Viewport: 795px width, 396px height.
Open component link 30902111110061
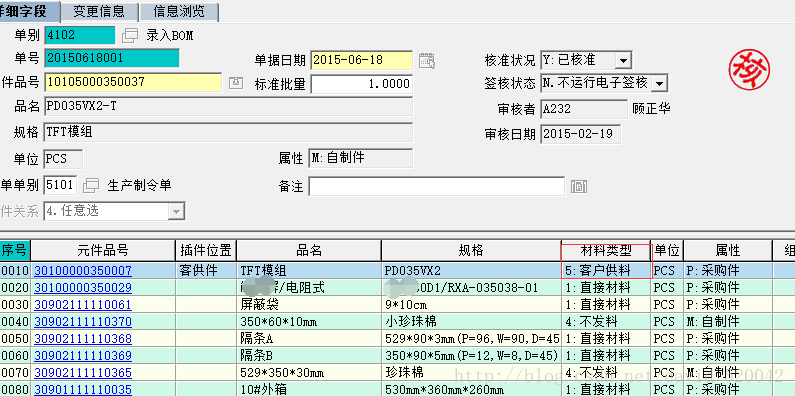83,305
